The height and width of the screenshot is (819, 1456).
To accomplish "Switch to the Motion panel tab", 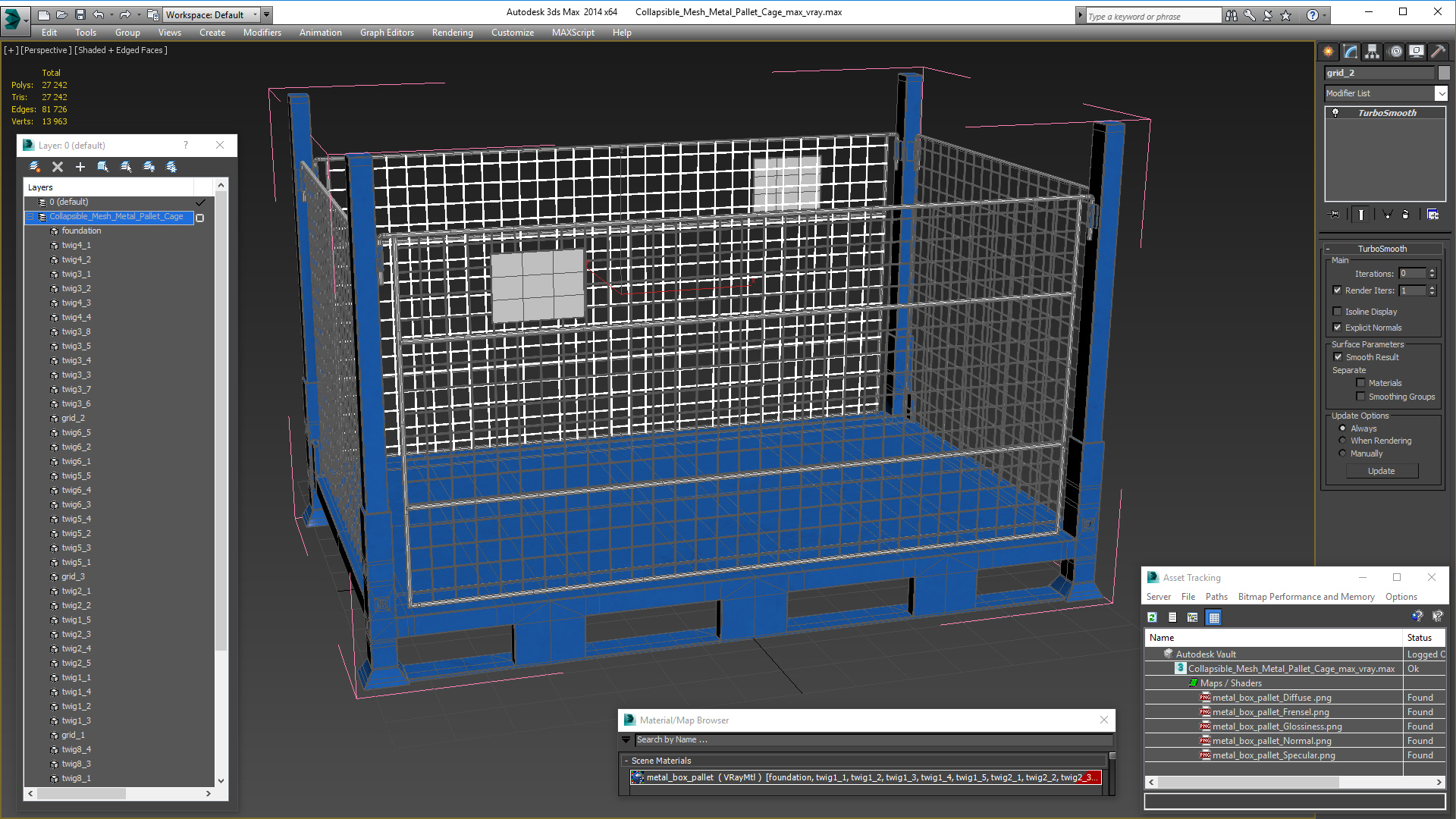I will 1395,52.
